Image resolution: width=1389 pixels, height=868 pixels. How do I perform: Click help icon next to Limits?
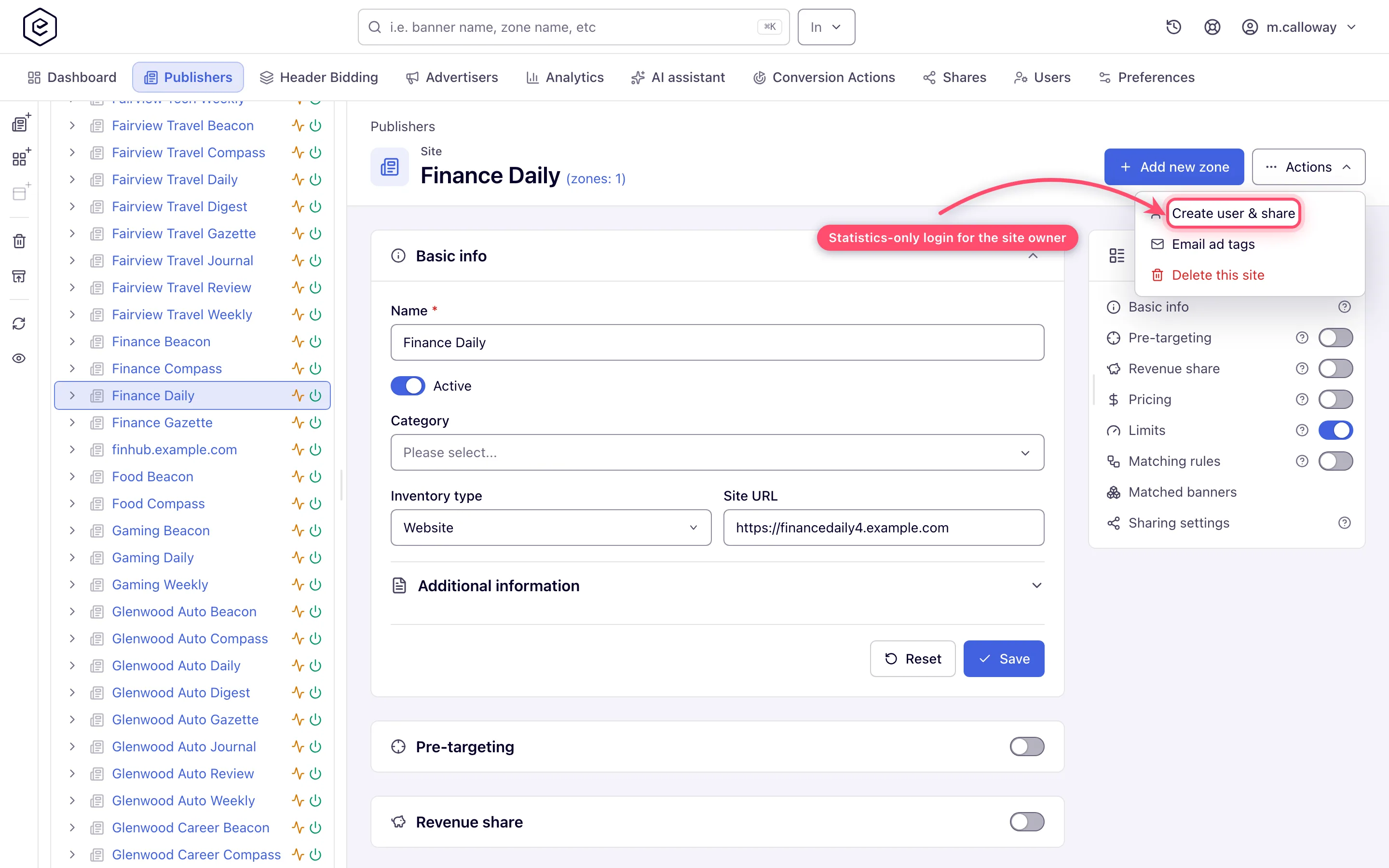1302,431
